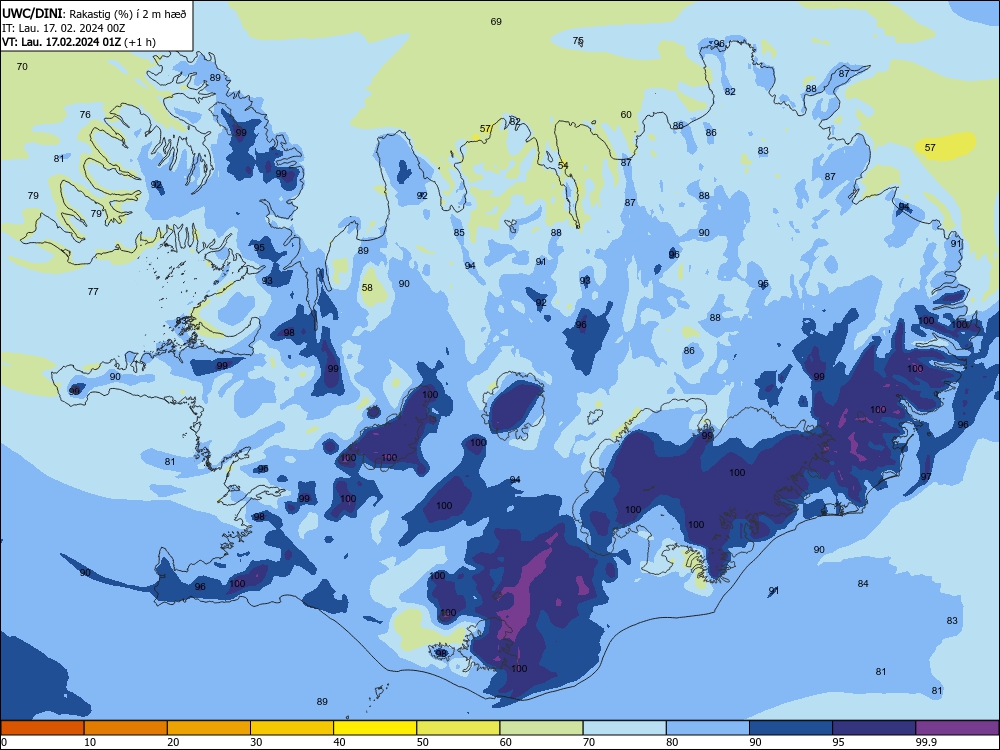The width and height of the screenshot is (1000, 750).
Task: Click the '58' humidity value on the map
Action: tap(367, 288)
